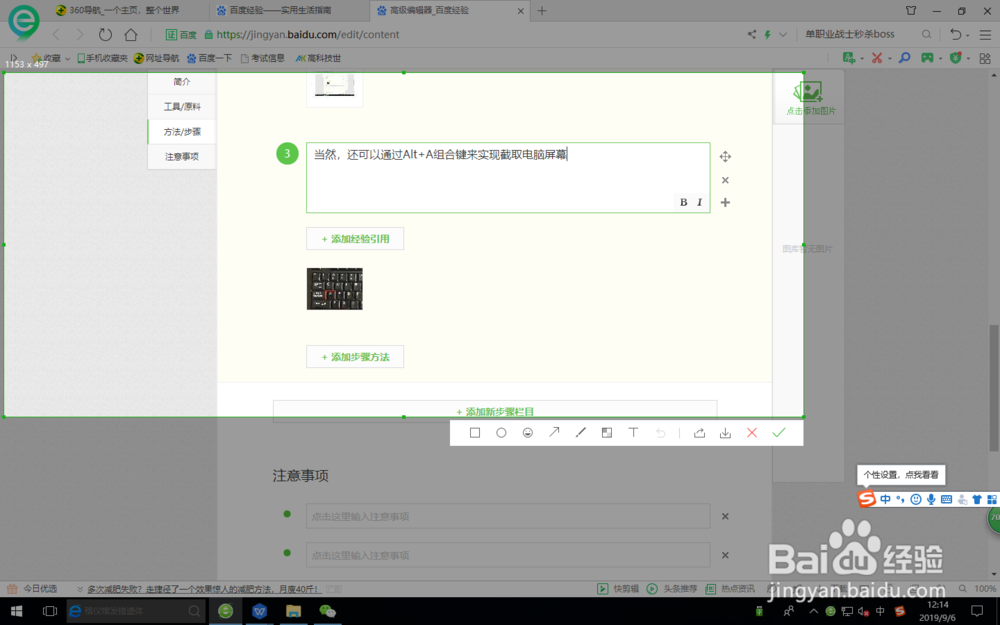
Task: Select the brush pen tool
Action: [x=580, y=432]
